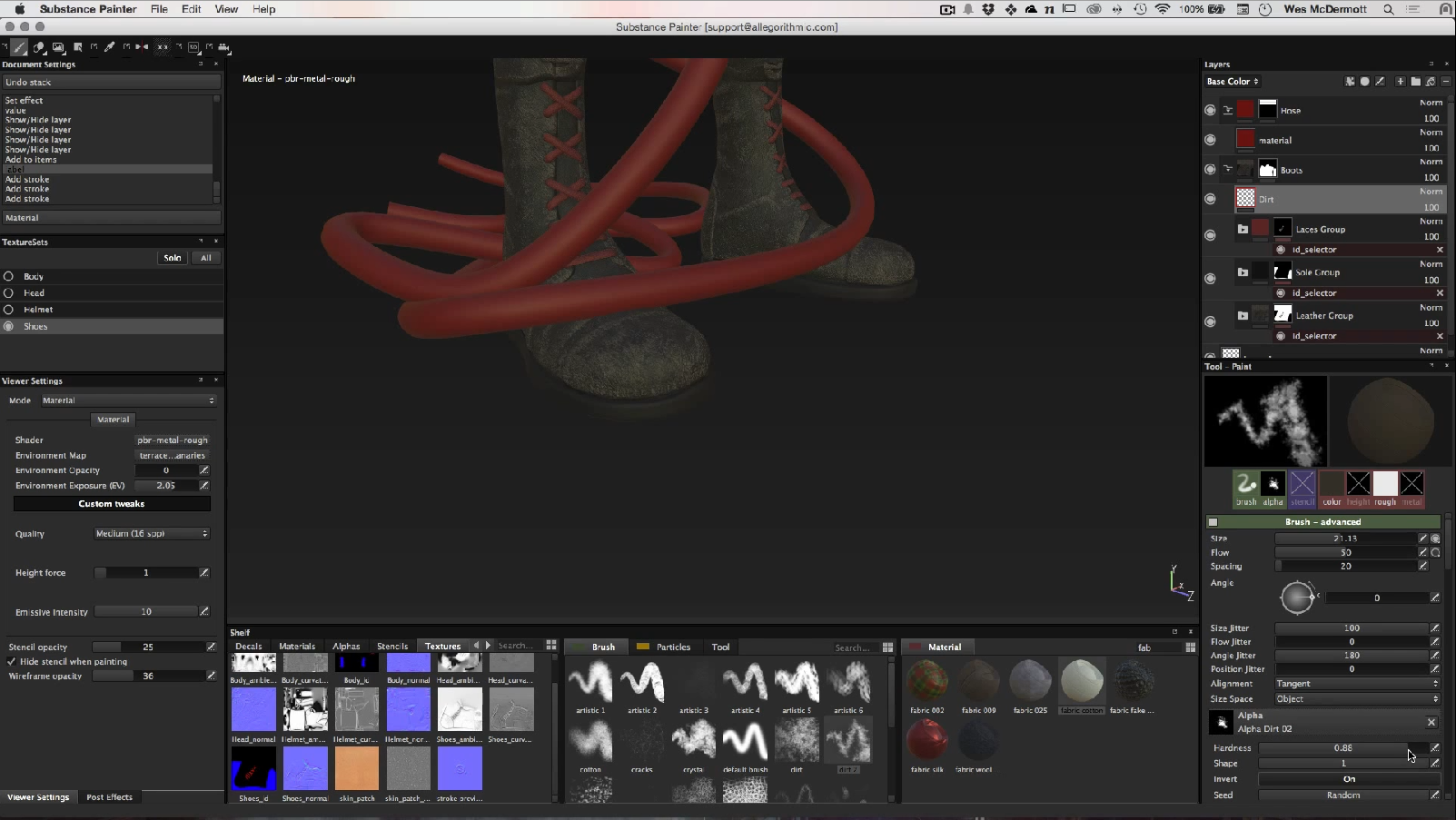The image size is (1456, 820).
Task: Open the Alignment Tangent dropdown
Action: pos(1357,684)
